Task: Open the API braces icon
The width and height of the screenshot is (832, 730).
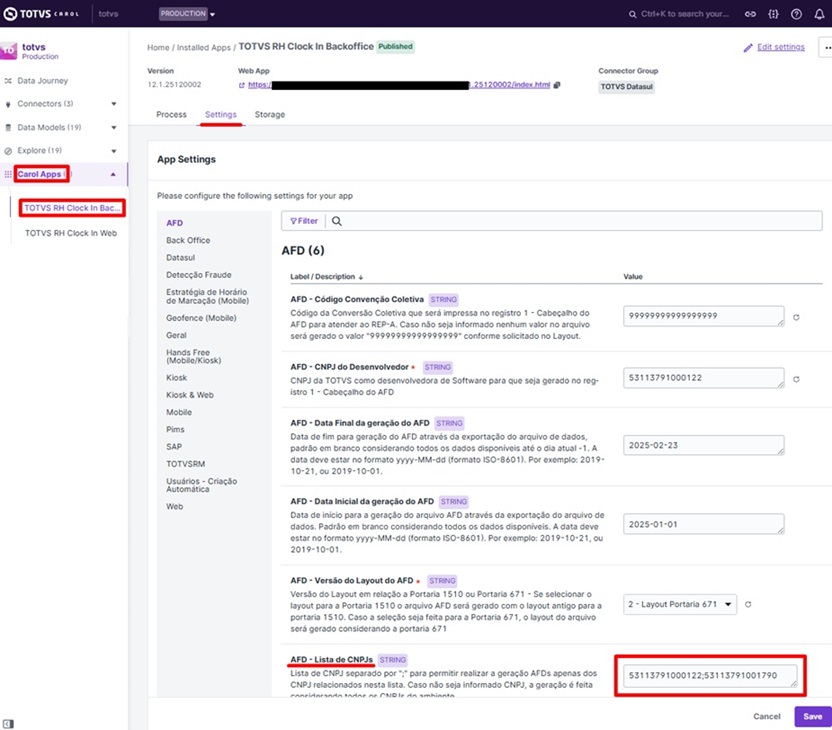Action: point(774,14)
